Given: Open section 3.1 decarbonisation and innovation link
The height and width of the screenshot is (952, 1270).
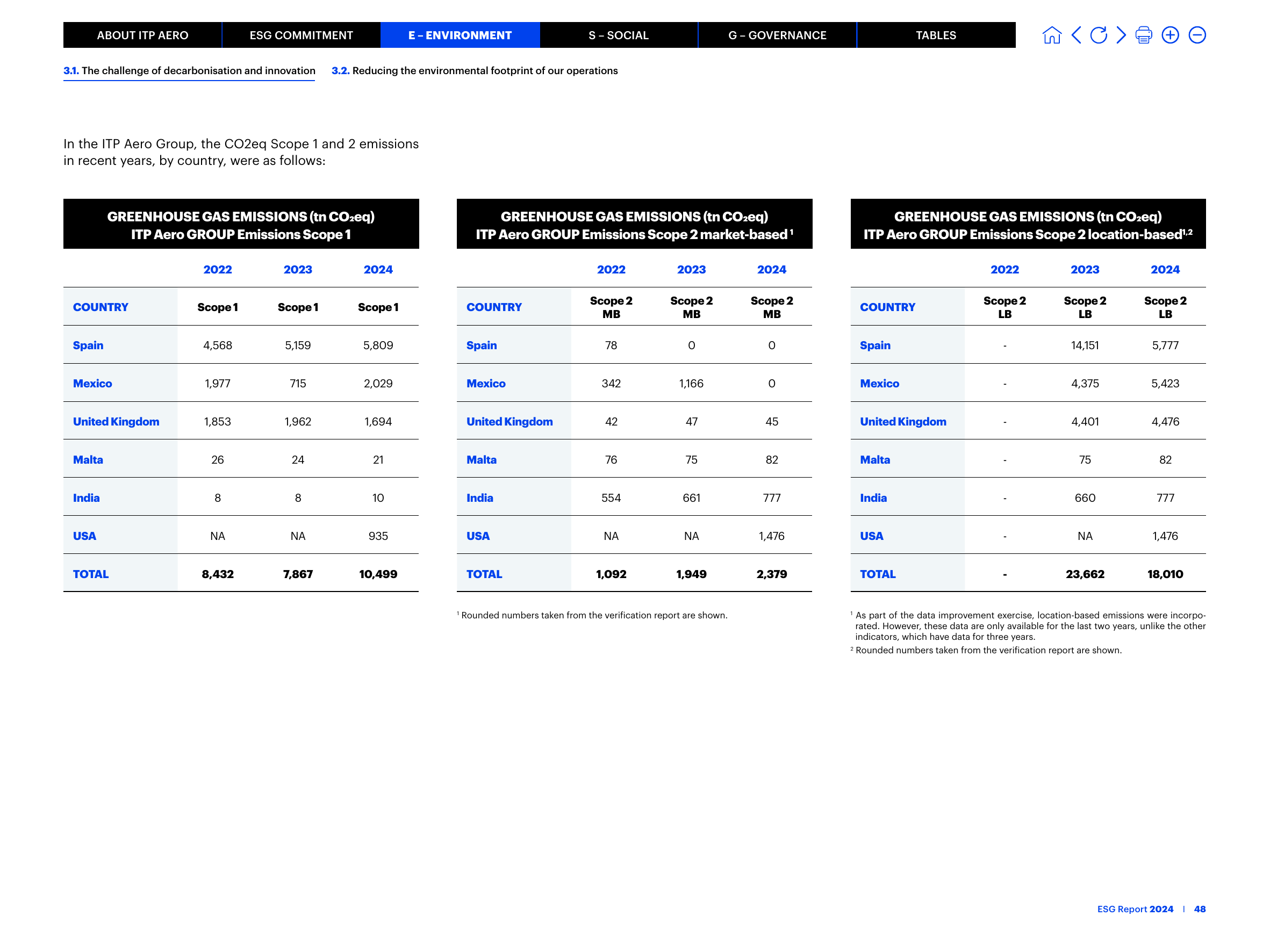Looking at the screenshot, I should [190, 70].
